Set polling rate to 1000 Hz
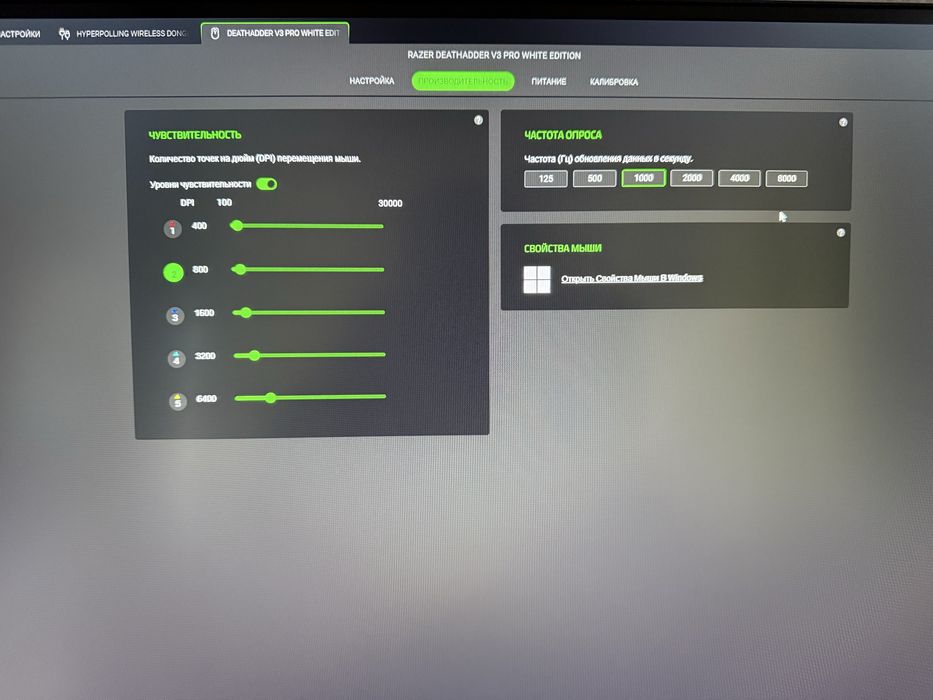933x700 pixels. pos(643,178)
